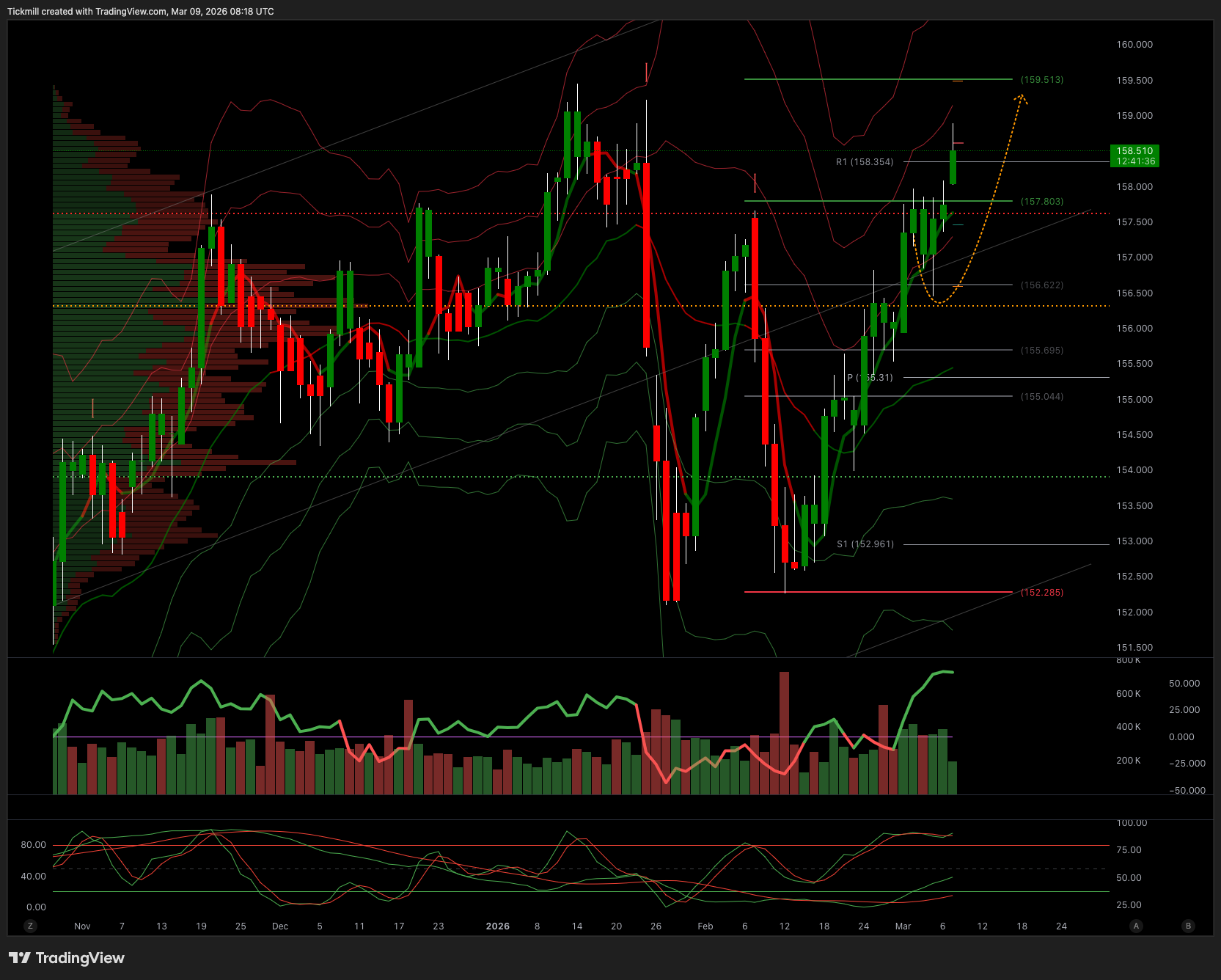The width and height of the screenshot is (1221, 980).
Task: Click the Tickmill created with TradingView.com header text
Action: (141, 12)
